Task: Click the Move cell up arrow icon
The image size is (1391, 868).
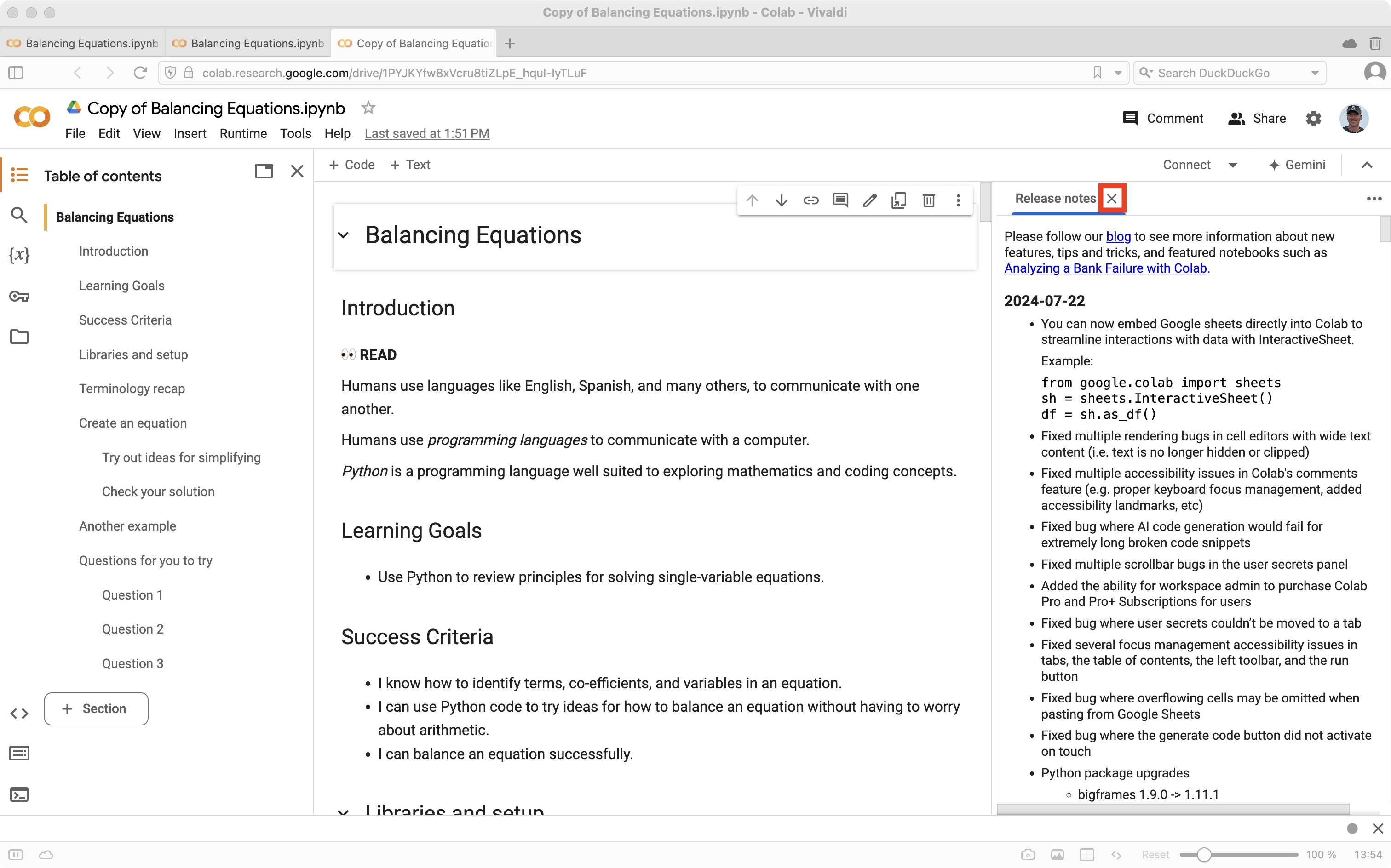Action: pos(753,200)
